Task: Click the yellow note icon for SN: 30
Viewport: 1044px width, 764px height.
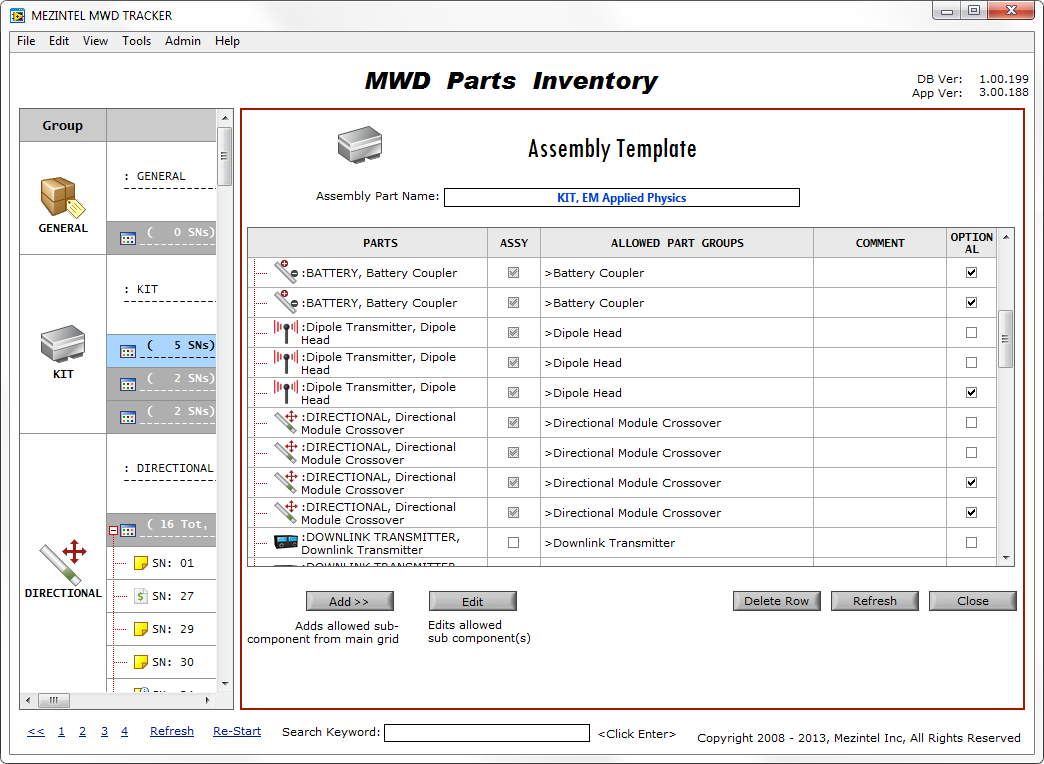Action: tap(140, 662)
